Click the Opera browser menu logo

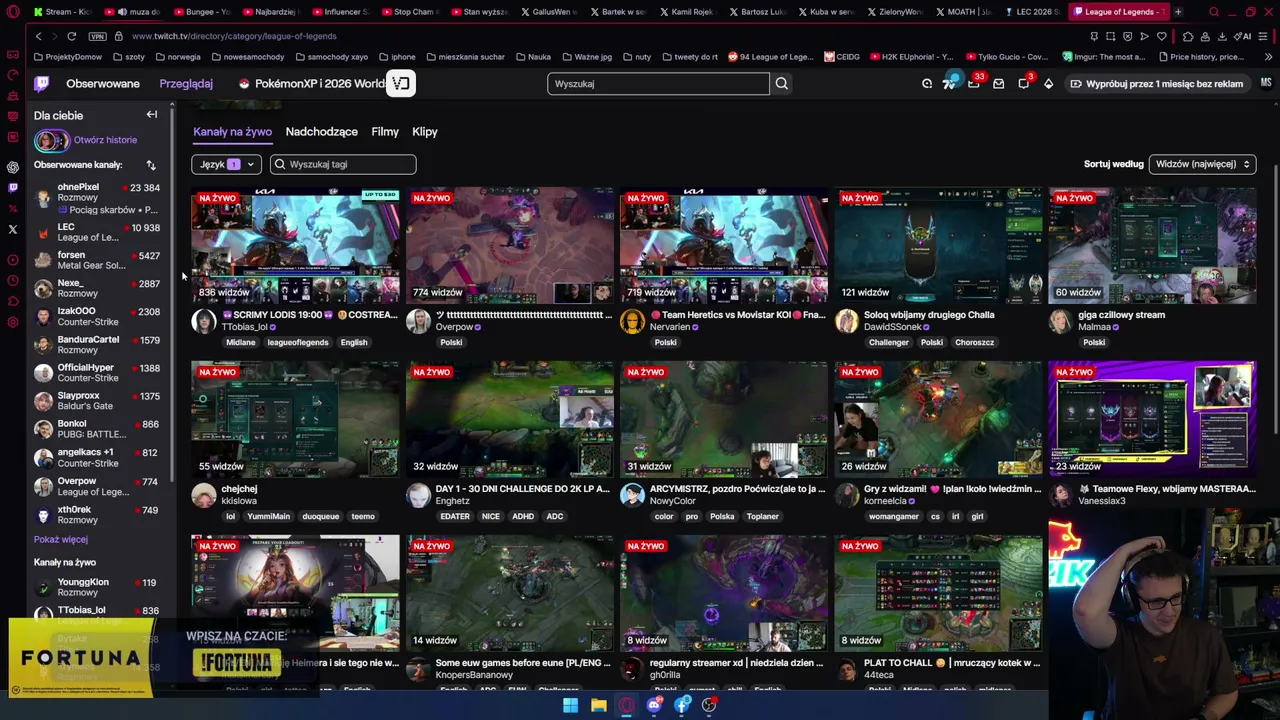click(13, 12)
